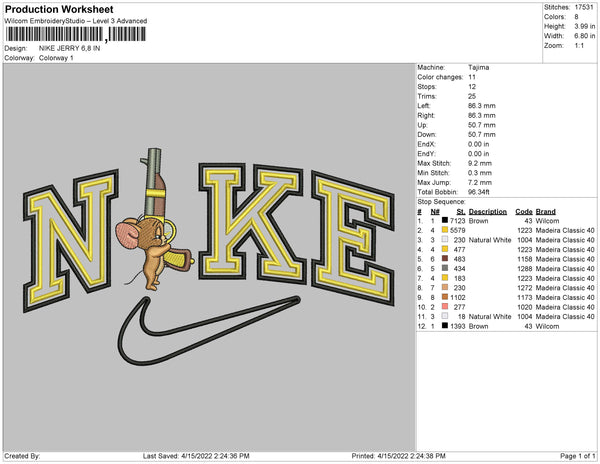Click the NIKE JERRY embroidery design preview
Viewport: 600px width, 464px height.
coord(209,257)
